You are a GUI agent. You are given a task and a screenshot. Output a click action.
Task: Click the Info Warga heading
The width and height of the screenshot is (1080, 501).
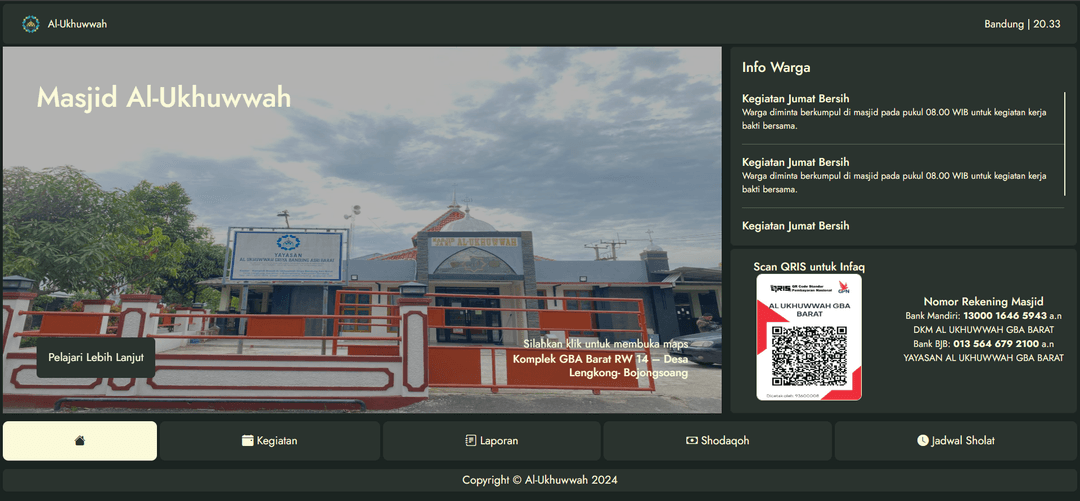(776, 68)
